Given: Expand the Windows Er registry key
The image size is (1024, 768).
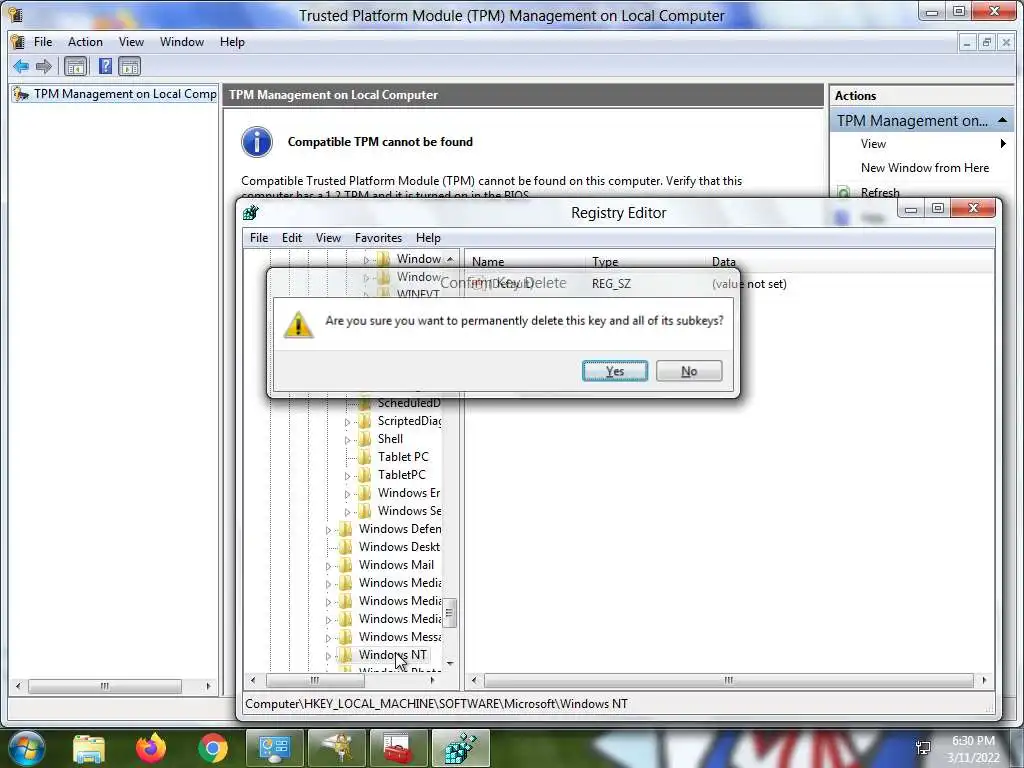Looking at the screenshot, I should tap(347, 494).
